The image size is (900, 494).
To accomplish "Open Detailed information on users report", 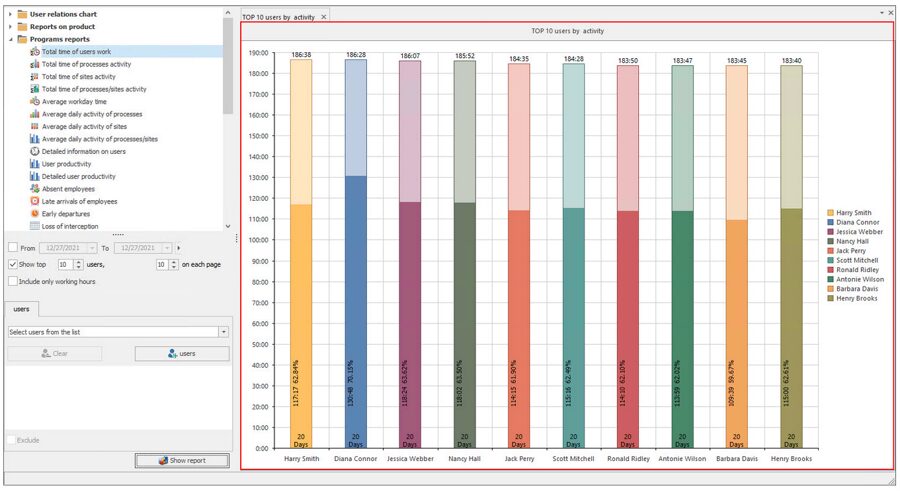I will click(x=83, y=151).
